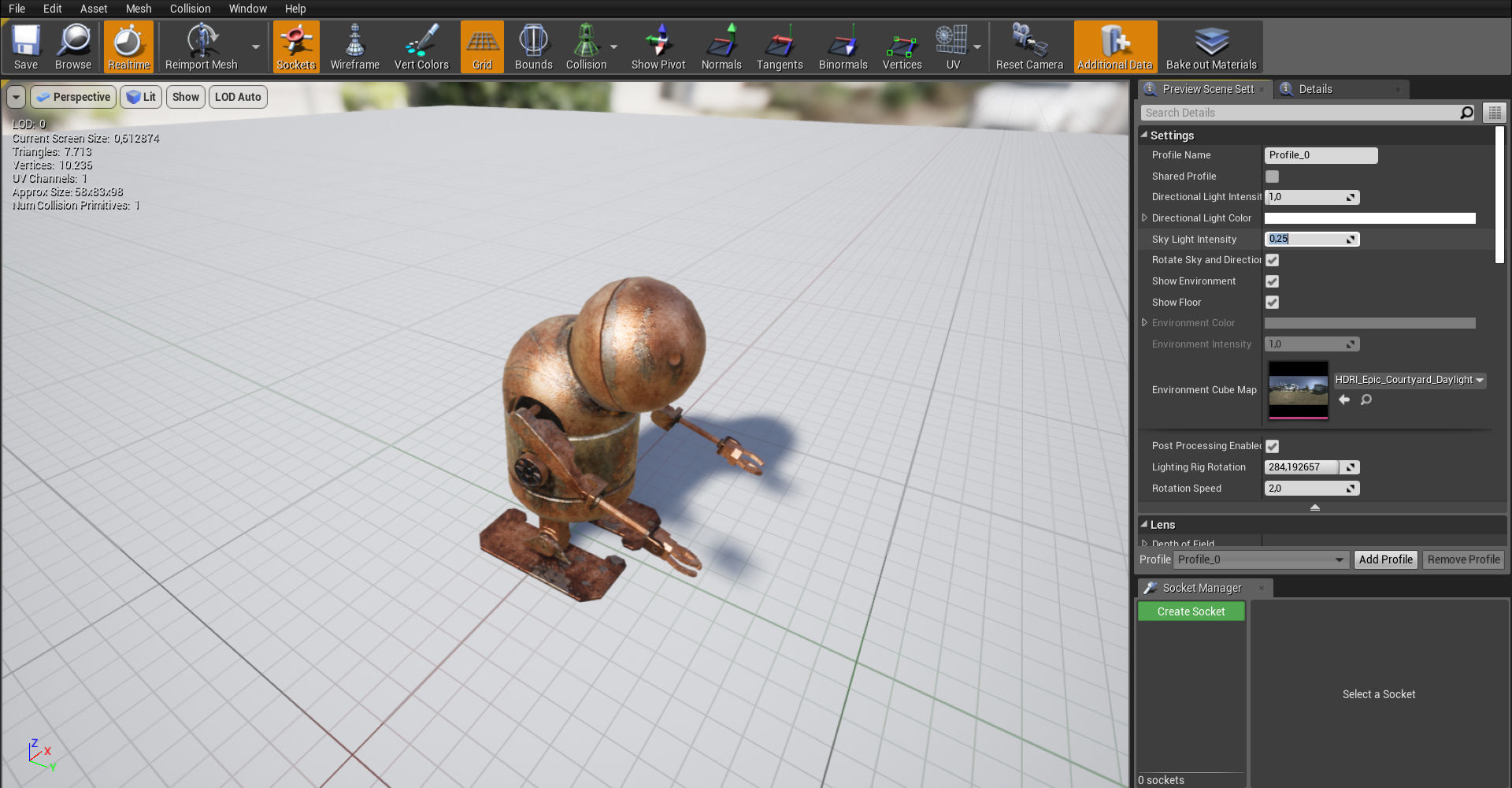Open Perspective view type menu
Viewport: 1512px width, 788px height.
click(73, 97)
